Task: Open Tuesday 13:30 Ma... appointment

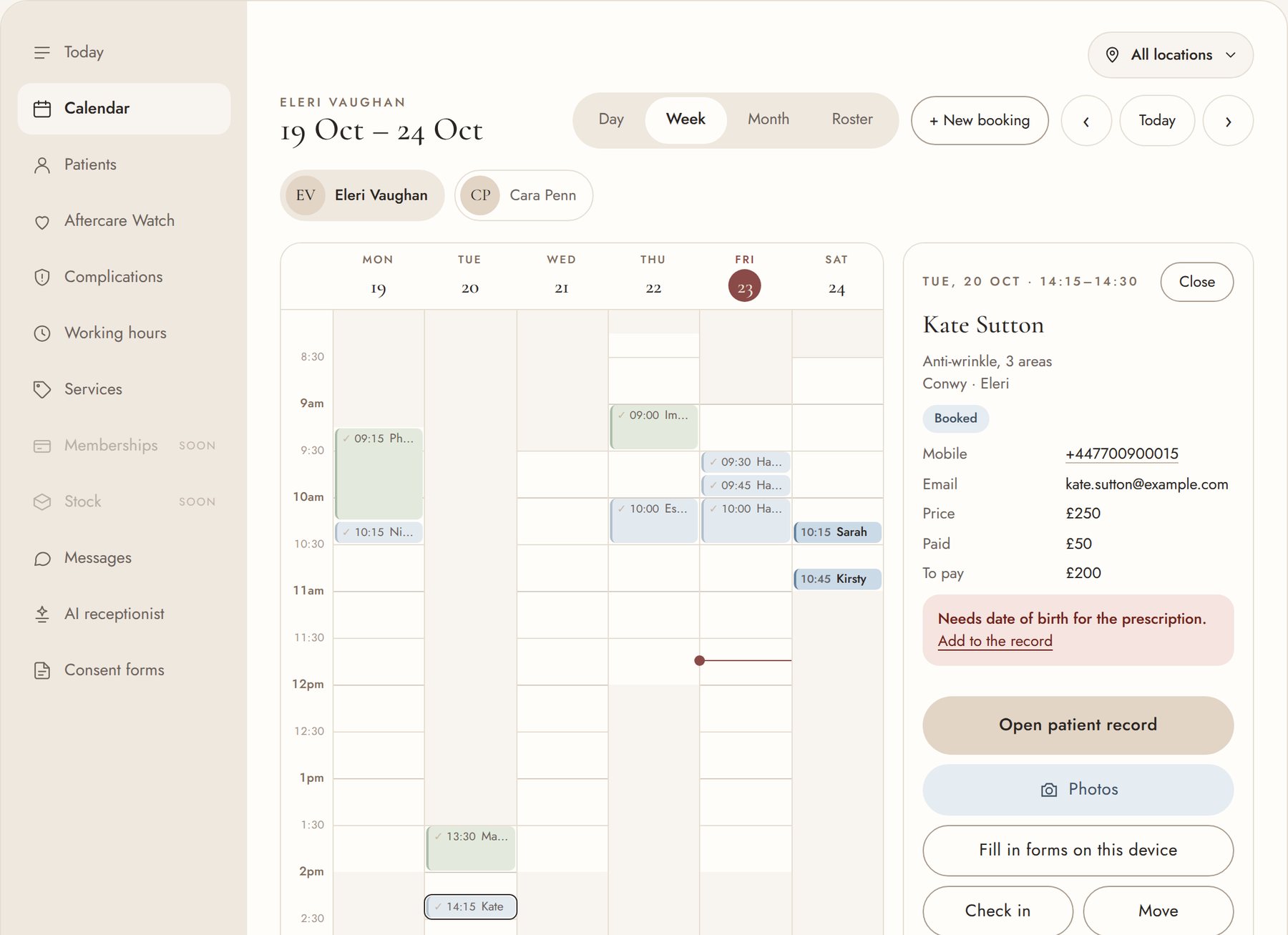Action: [x=471, y=848]
